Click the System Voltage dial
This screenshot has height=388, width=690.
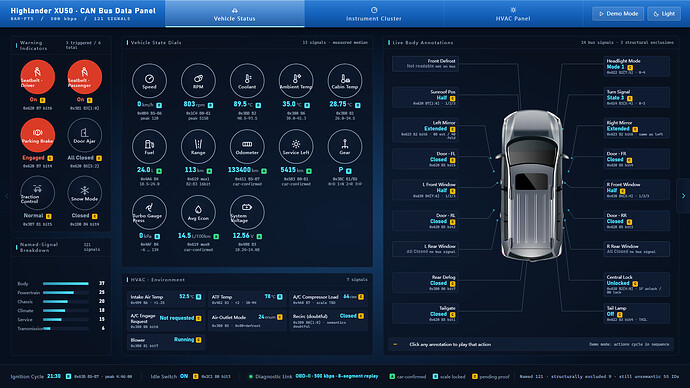(x=247, y=212)
